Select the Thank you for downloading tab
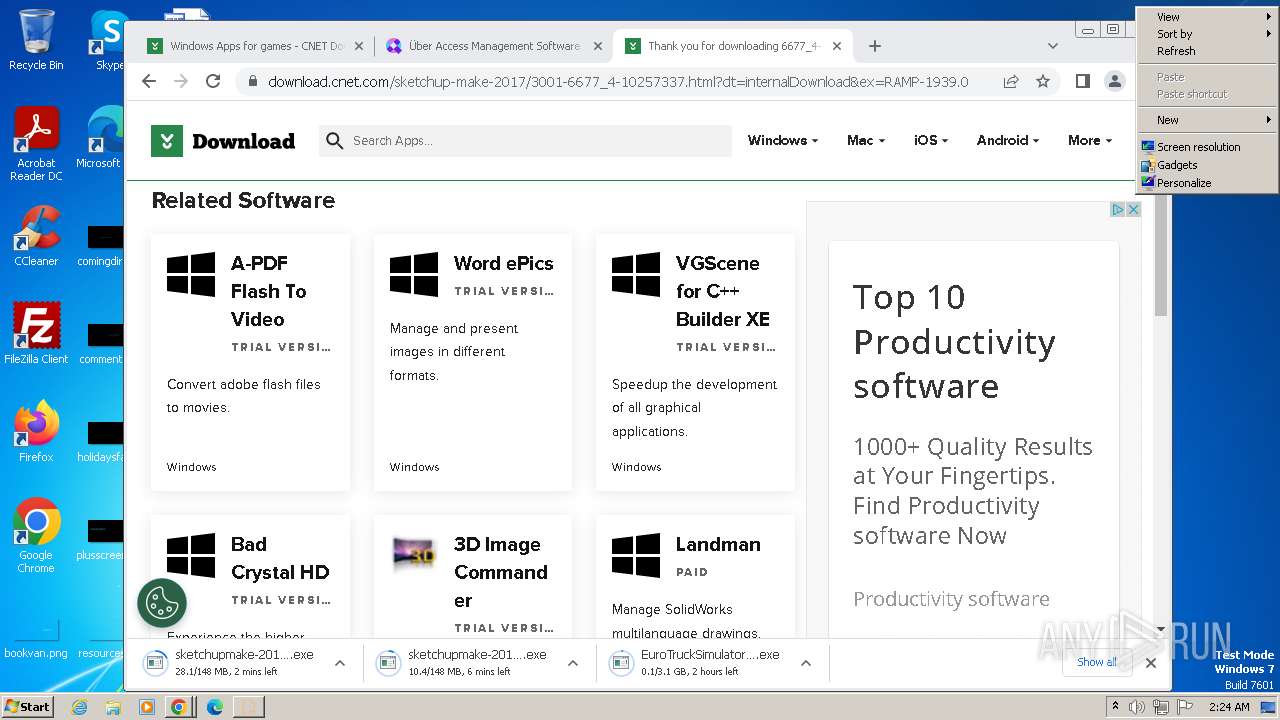Viewport: 1280px width, 720px height. tap(734, 46)
